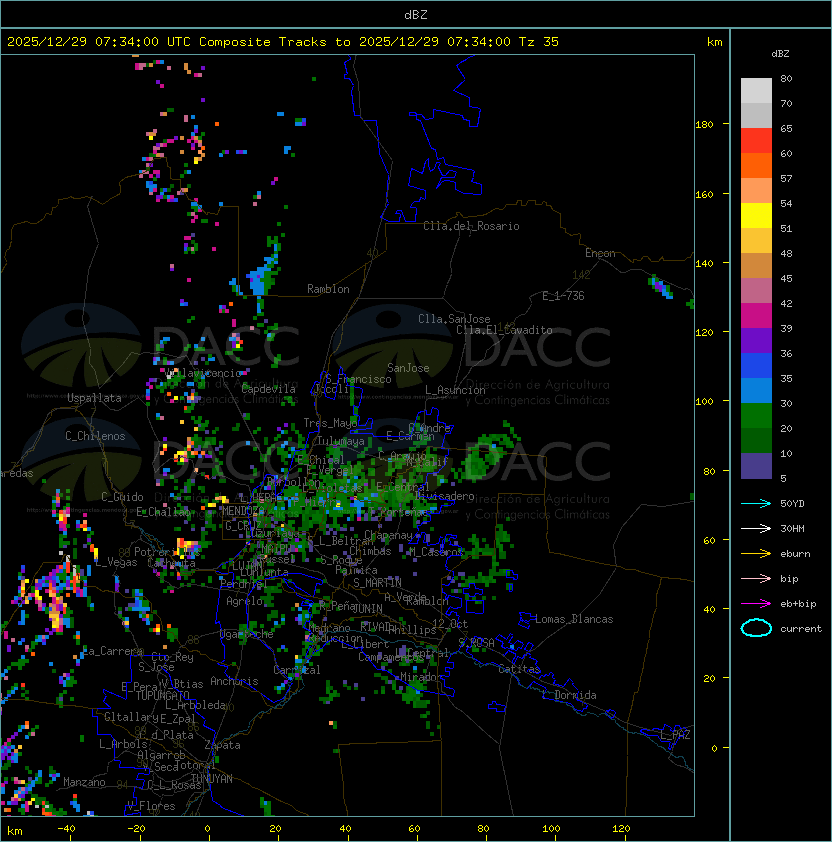The width and height of the screenshot is (832, 842).
Task: Click the 'Composite Tracks' timestamp header text
Action: [x=283, y=42]
